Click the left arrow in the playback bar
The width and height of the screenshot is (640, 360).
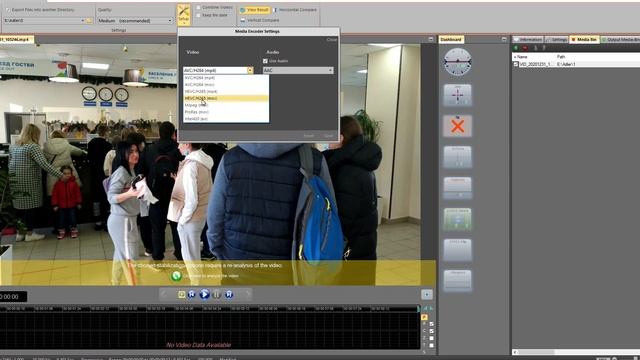(x=164, y=294)
